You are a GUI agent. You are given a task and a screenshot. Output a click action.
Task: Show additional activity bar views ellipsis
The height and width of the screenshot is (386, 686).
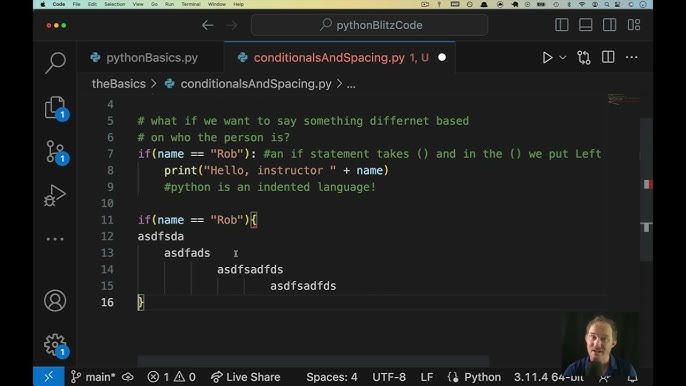(x=55, y=239)
